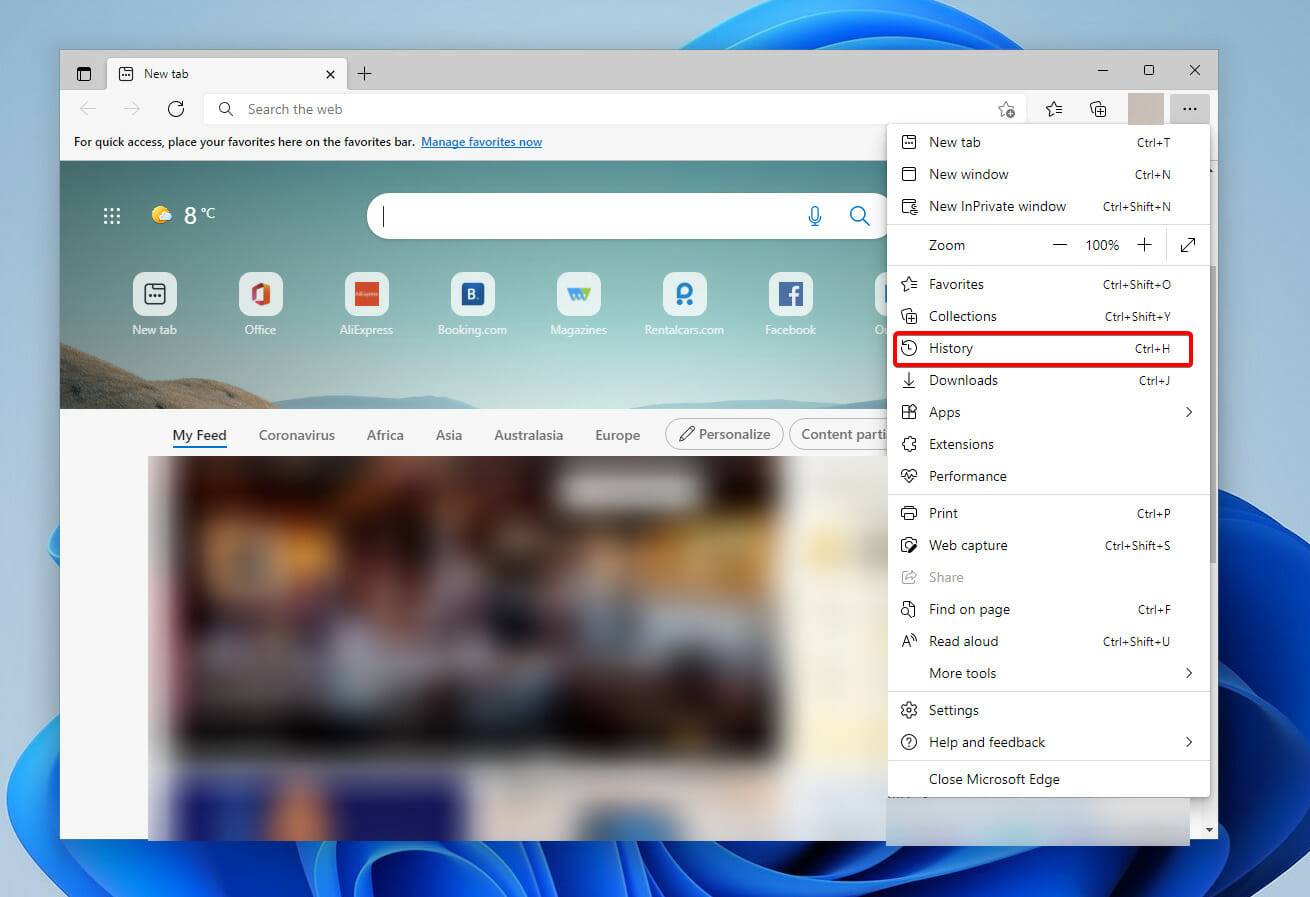Click the zoom out minus button
Image resolution: width=1310 pixels, height=897 pixels.
point(1059,245)
